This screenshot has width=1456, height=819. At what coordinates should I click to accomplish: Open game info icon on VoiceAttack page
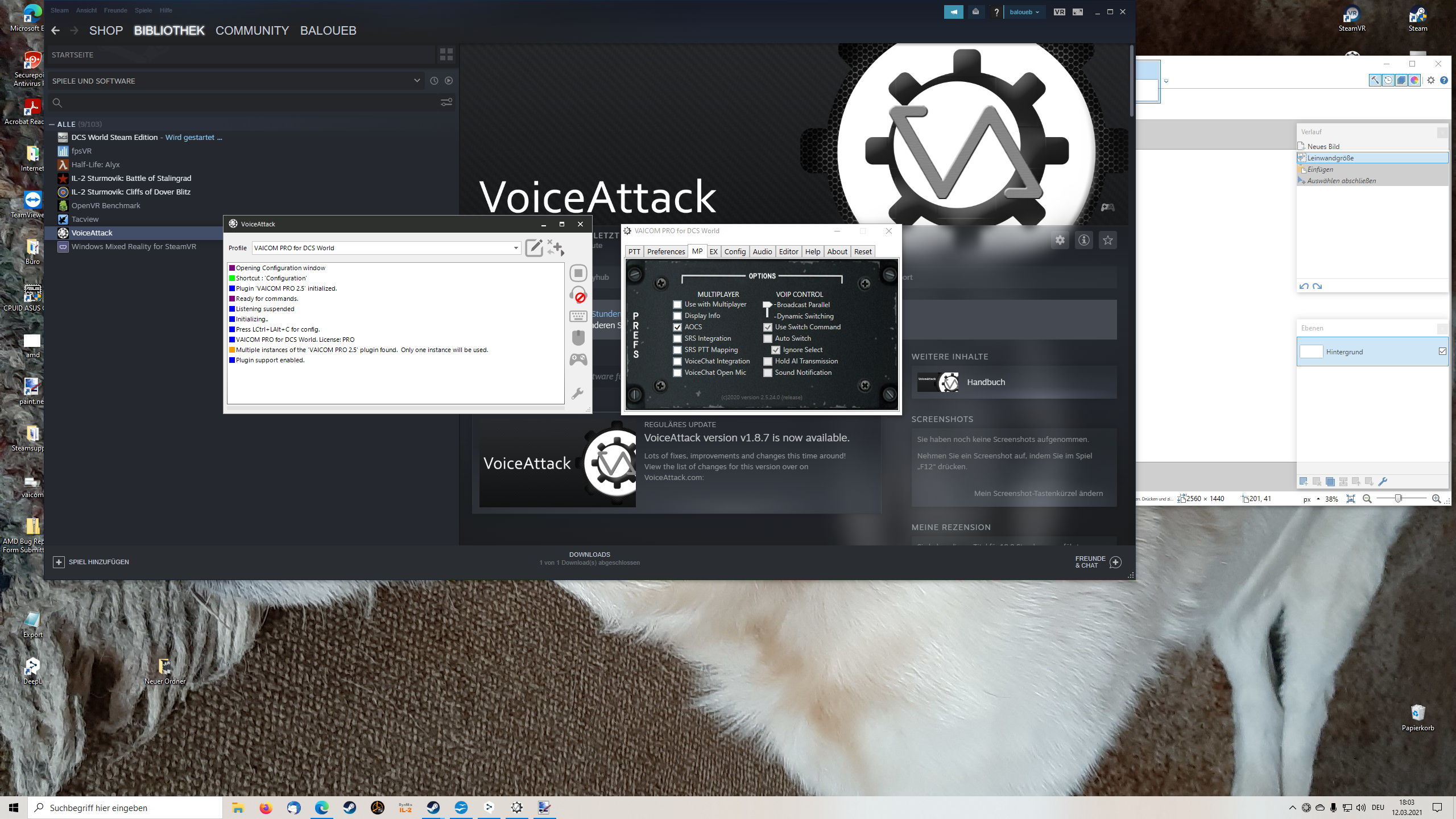coord(1084,240)
